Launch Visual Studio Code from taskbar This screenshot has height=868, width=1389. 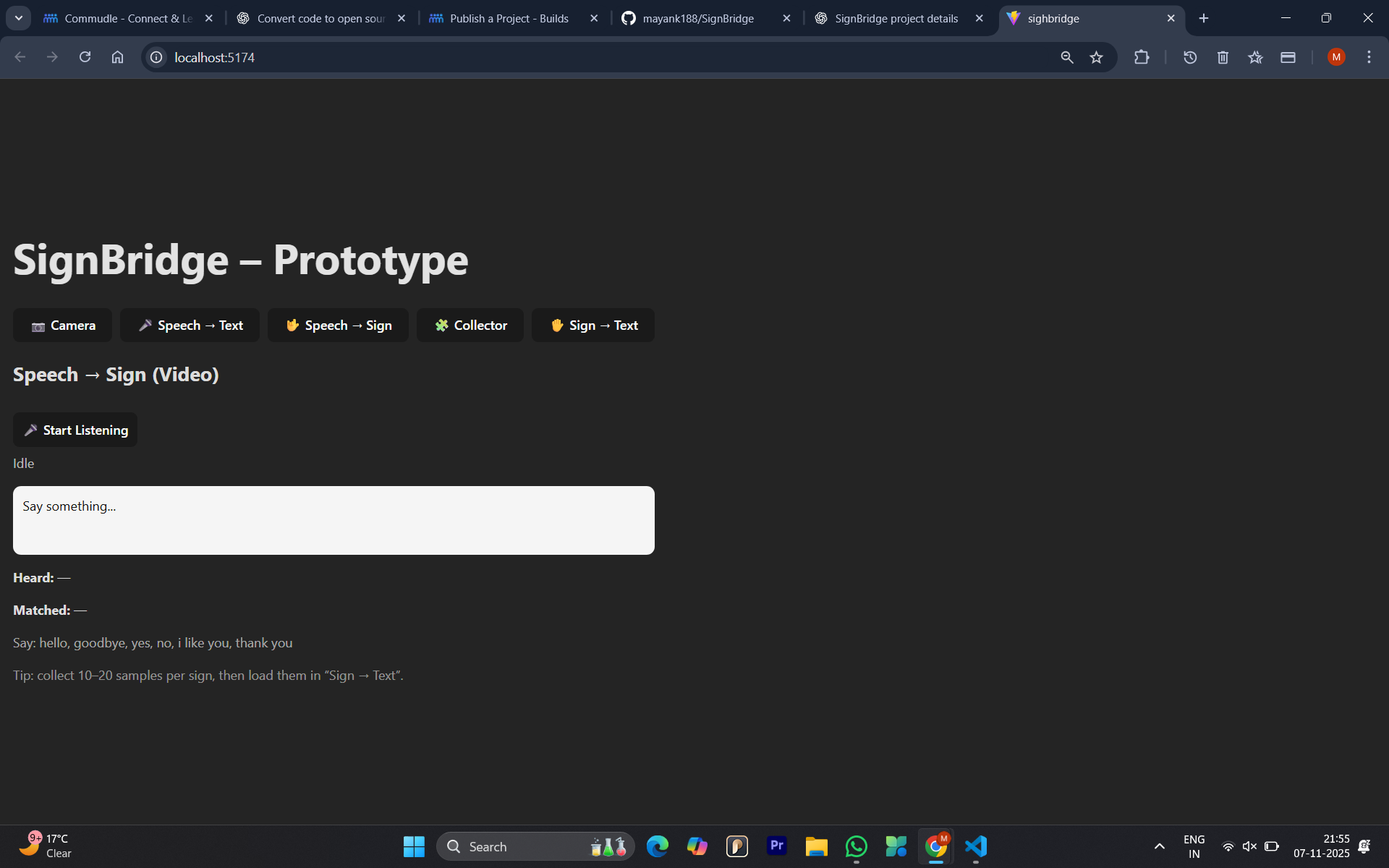click(976, 846)
